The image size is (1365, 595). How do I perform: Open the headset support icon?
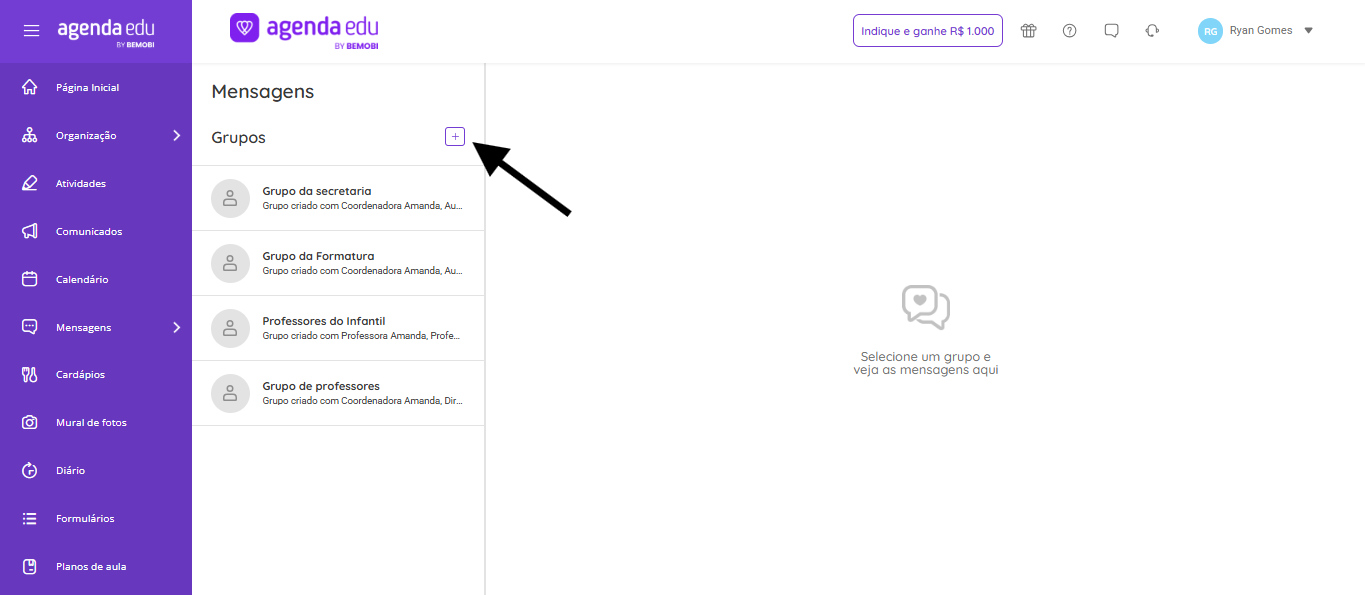pyautogui.click(x=1152, y=30)
